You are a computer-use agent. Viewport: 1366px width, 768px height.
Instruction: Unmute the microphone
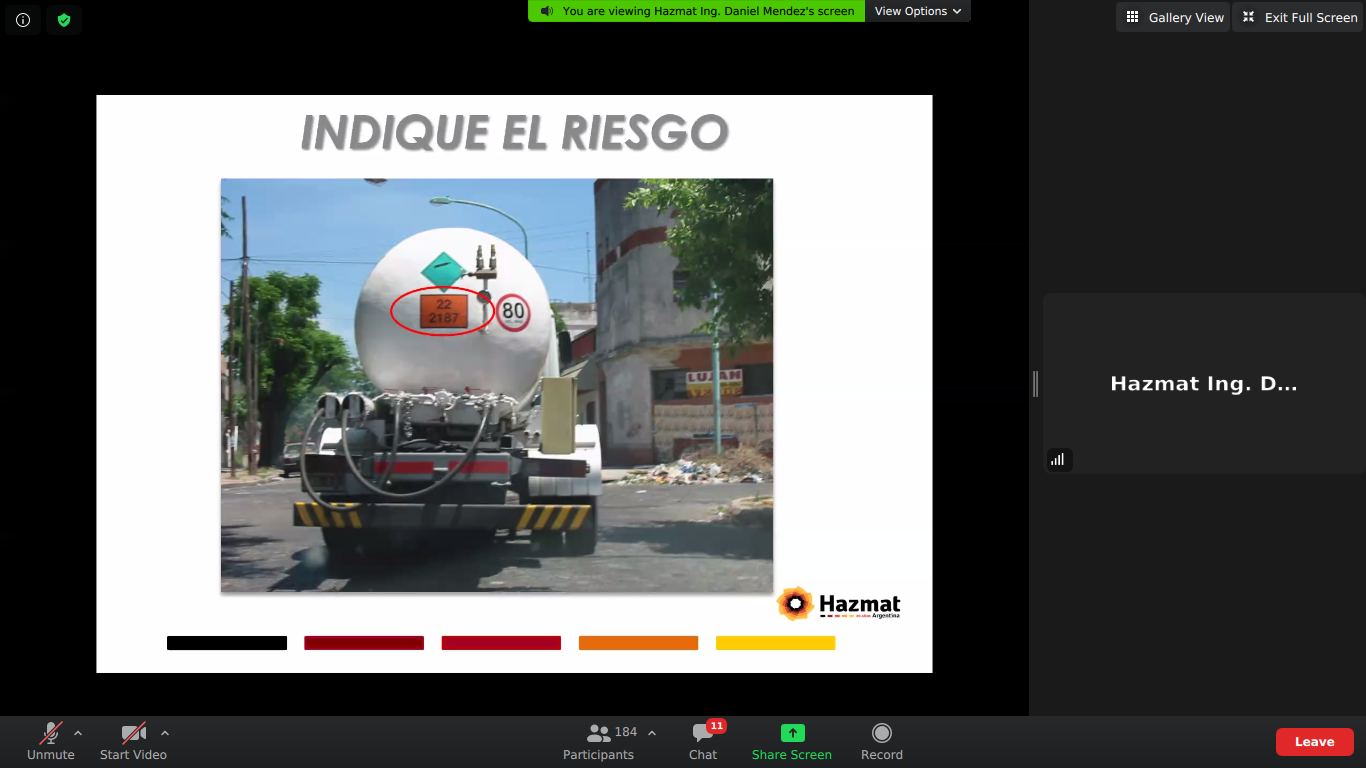(51, 741)
